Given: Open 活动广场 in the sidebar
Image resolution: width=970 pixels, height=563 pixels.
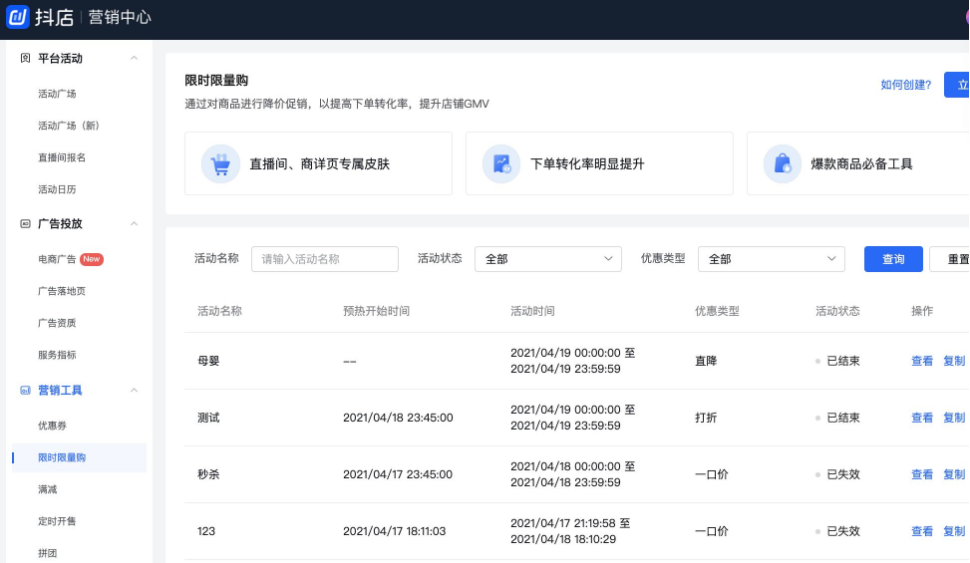Looking at the screenshot, I should tap(57, 94).
